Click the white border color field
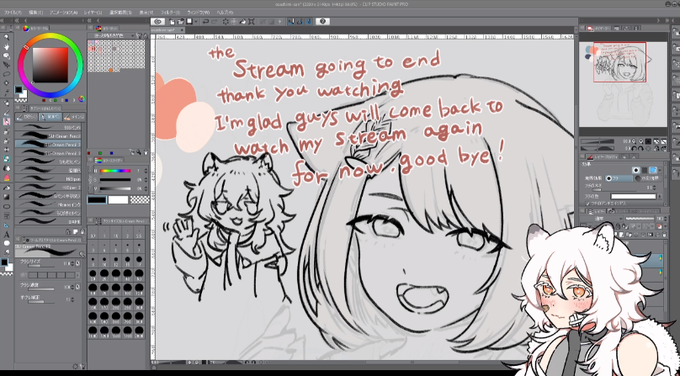 (633, 196)
